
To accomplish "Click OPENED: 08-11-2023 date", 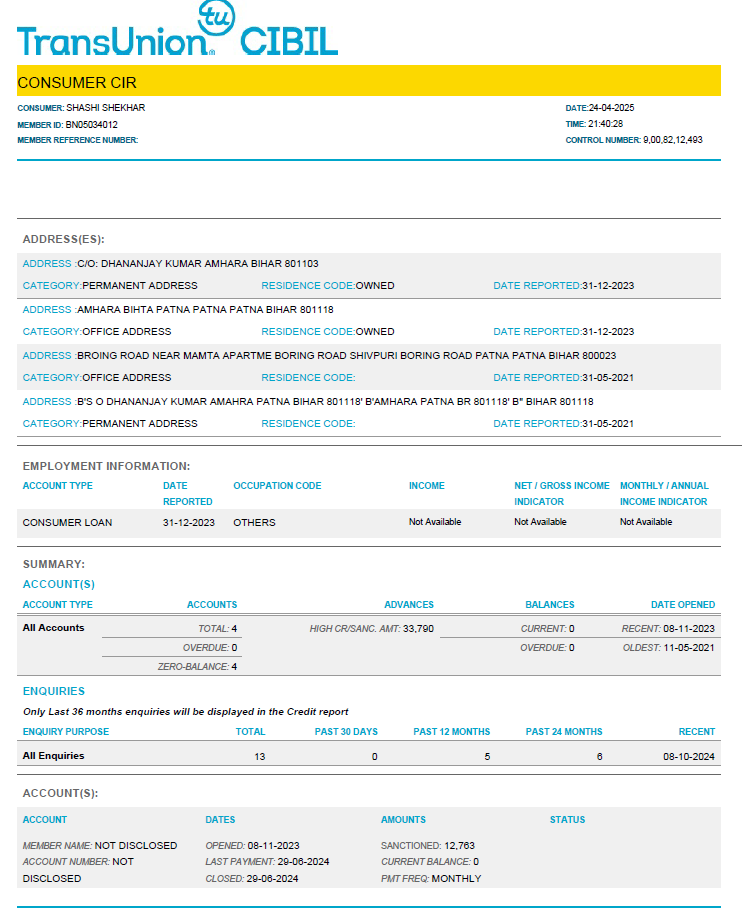I will 252,846.
